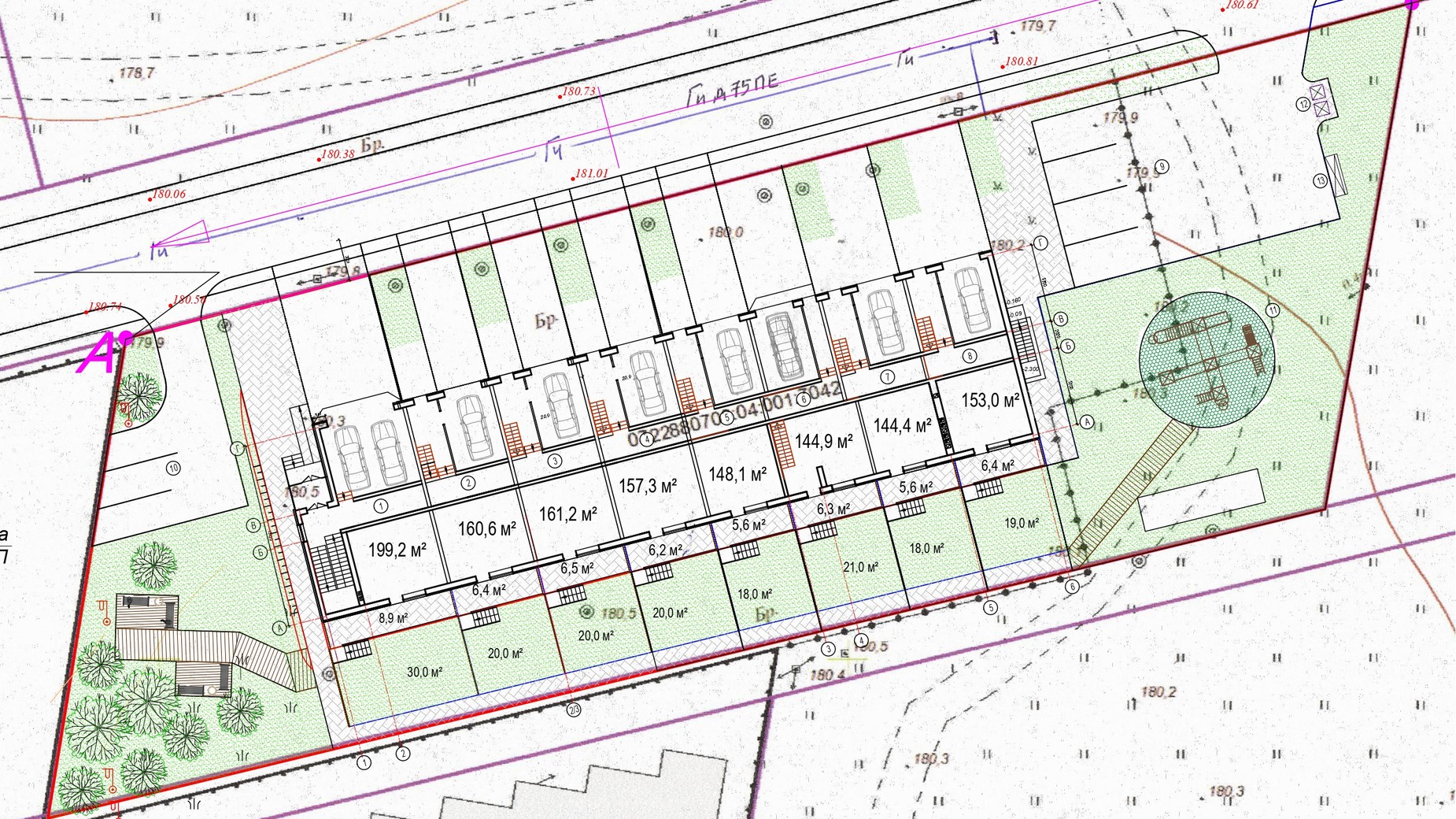Select the 6,2 м² terrace label

(665, 550)
